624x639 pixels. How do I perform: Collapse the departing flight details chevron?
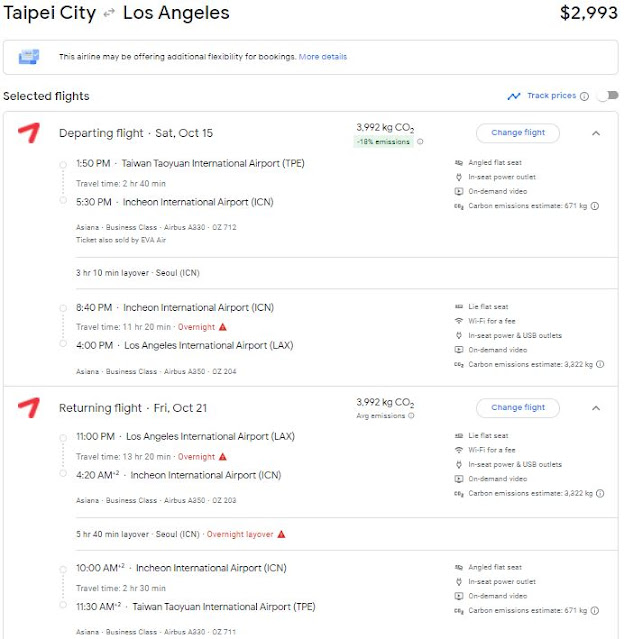596,132
